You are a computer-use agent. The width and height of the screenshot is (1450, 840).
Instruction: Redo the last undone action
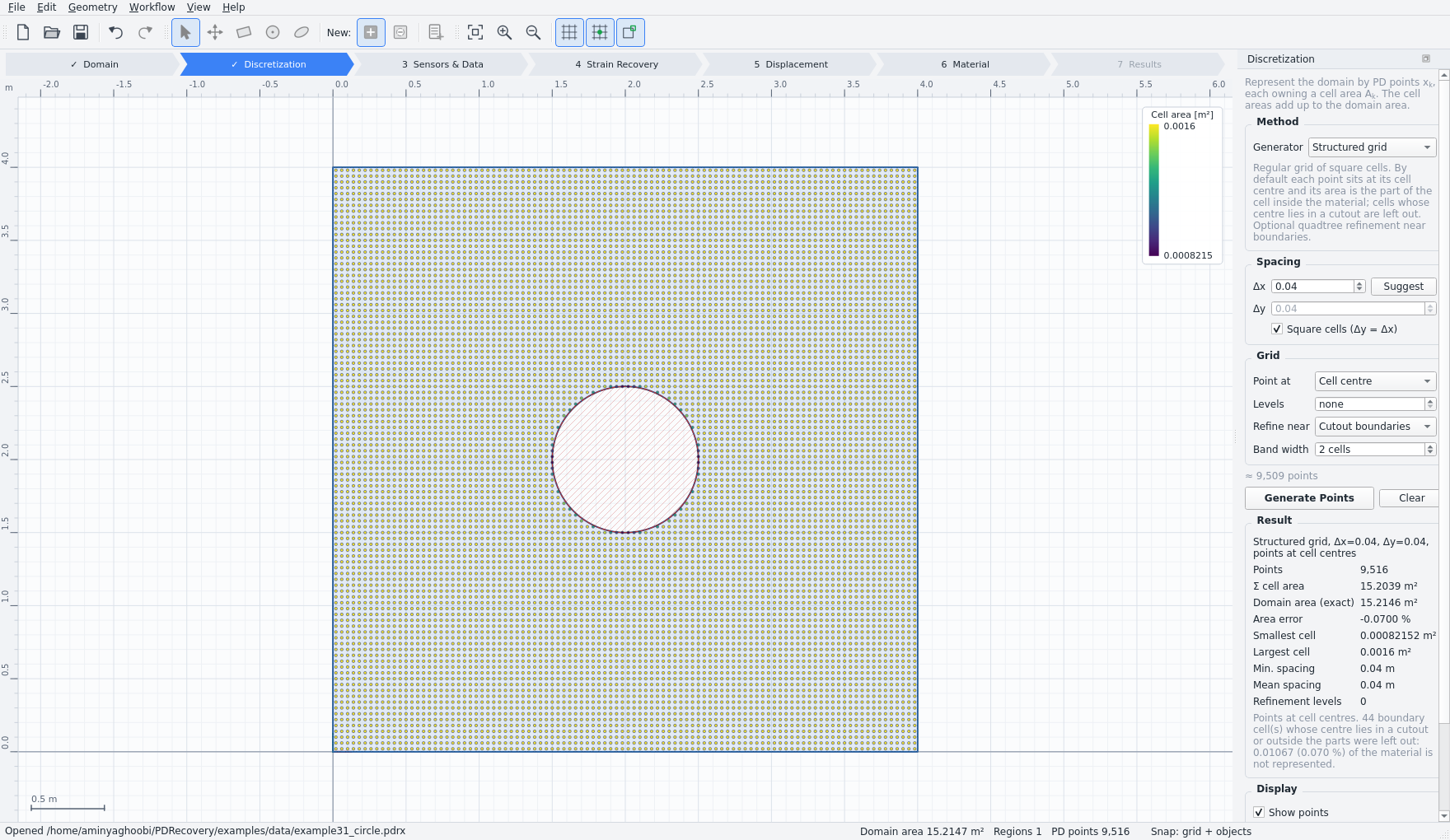pyautogui.click(x=145, y=32)
